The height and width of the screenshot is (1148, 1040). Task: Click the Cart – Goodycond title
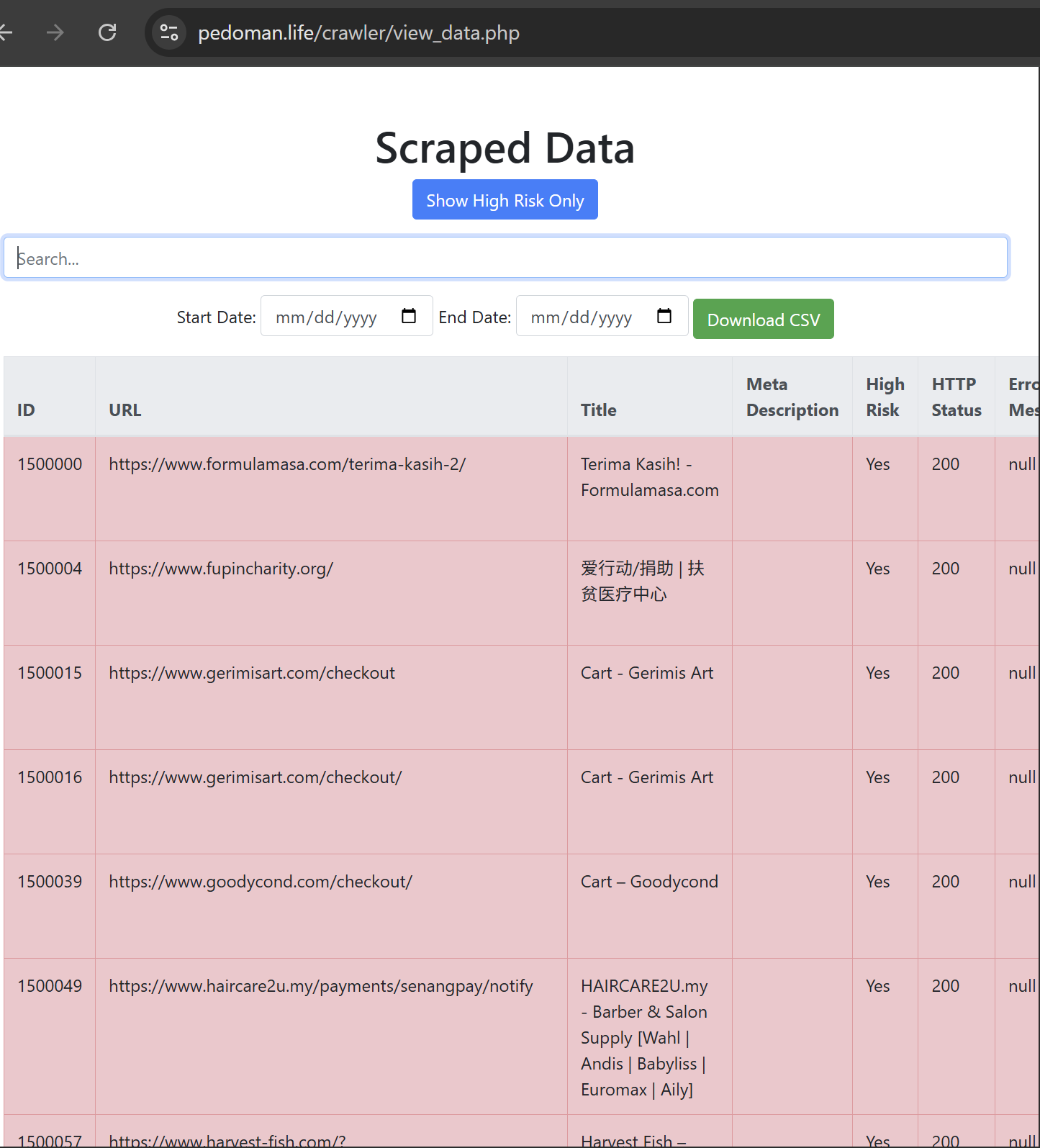pyautogui.click(x=649, y=882)
